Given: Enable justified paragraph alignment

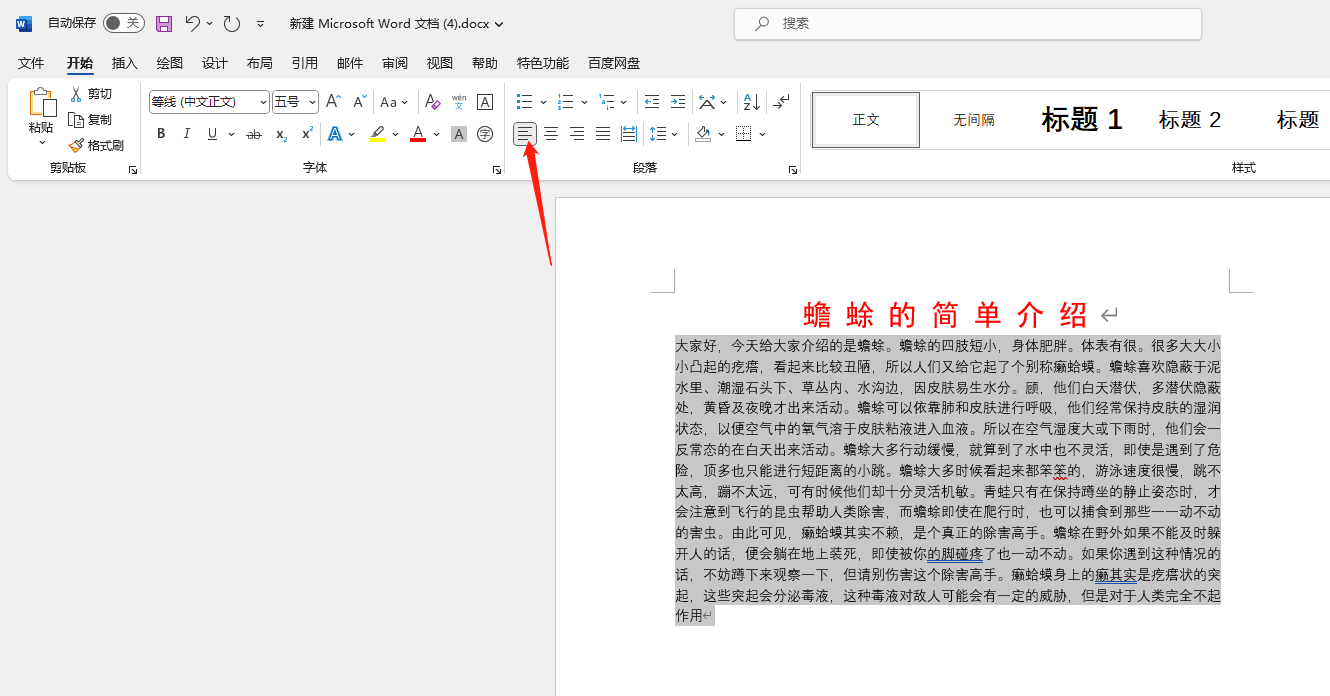Looking at the screenshot, I should tap(602, 133).
